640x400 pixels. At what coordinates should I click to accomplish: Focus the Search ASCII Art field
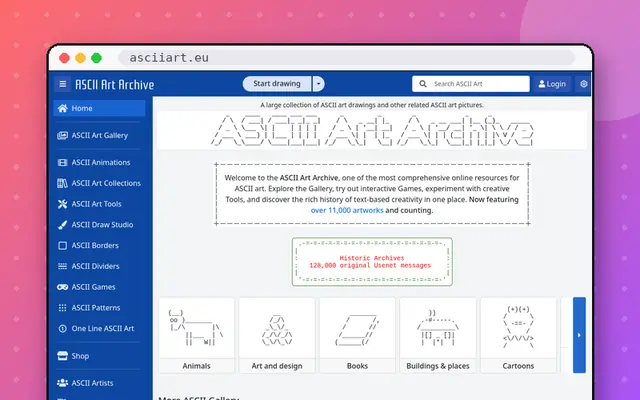click(471, 84)
